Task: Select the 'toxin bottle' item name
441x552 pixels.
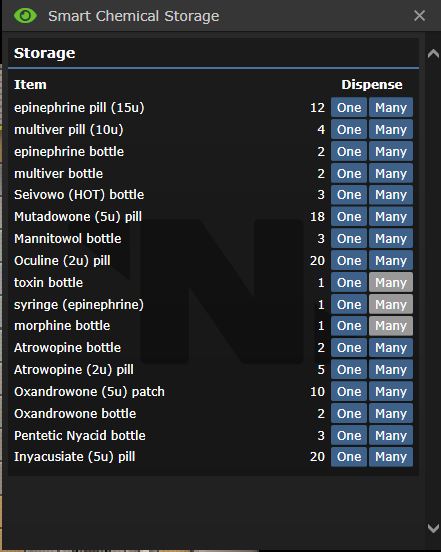Action: click(49, 282)
